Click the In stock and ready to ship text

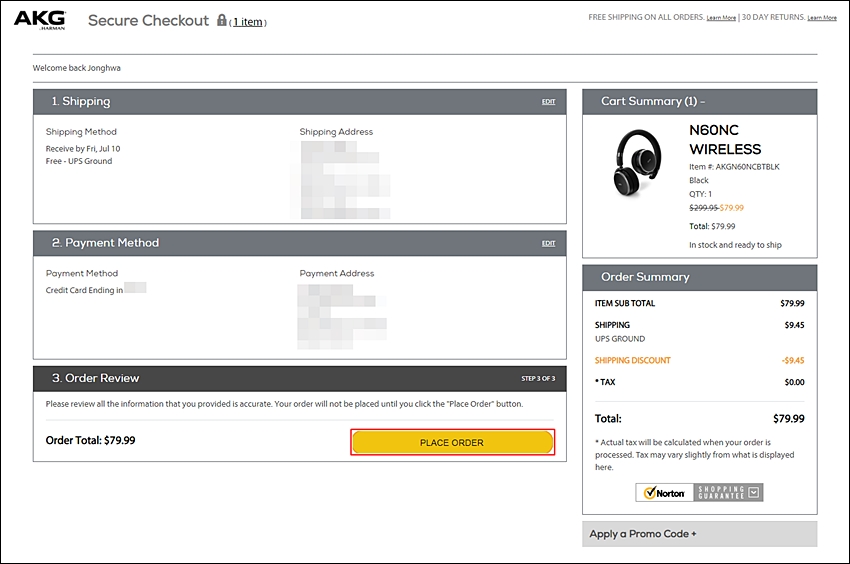(736, 245)
